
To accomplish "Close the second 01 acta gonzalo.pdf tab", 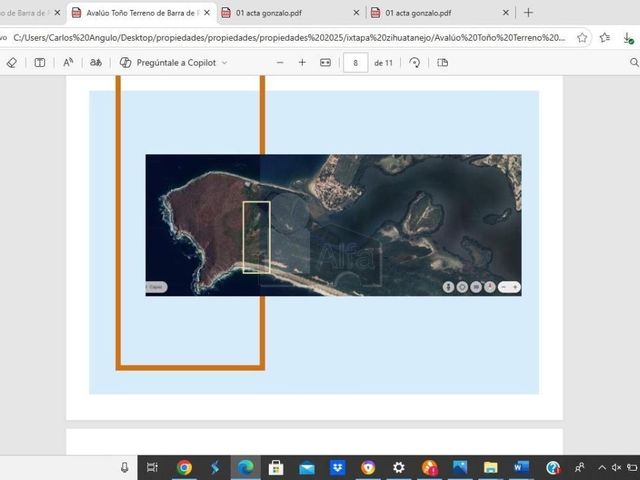I will click(x=505, y=13).
